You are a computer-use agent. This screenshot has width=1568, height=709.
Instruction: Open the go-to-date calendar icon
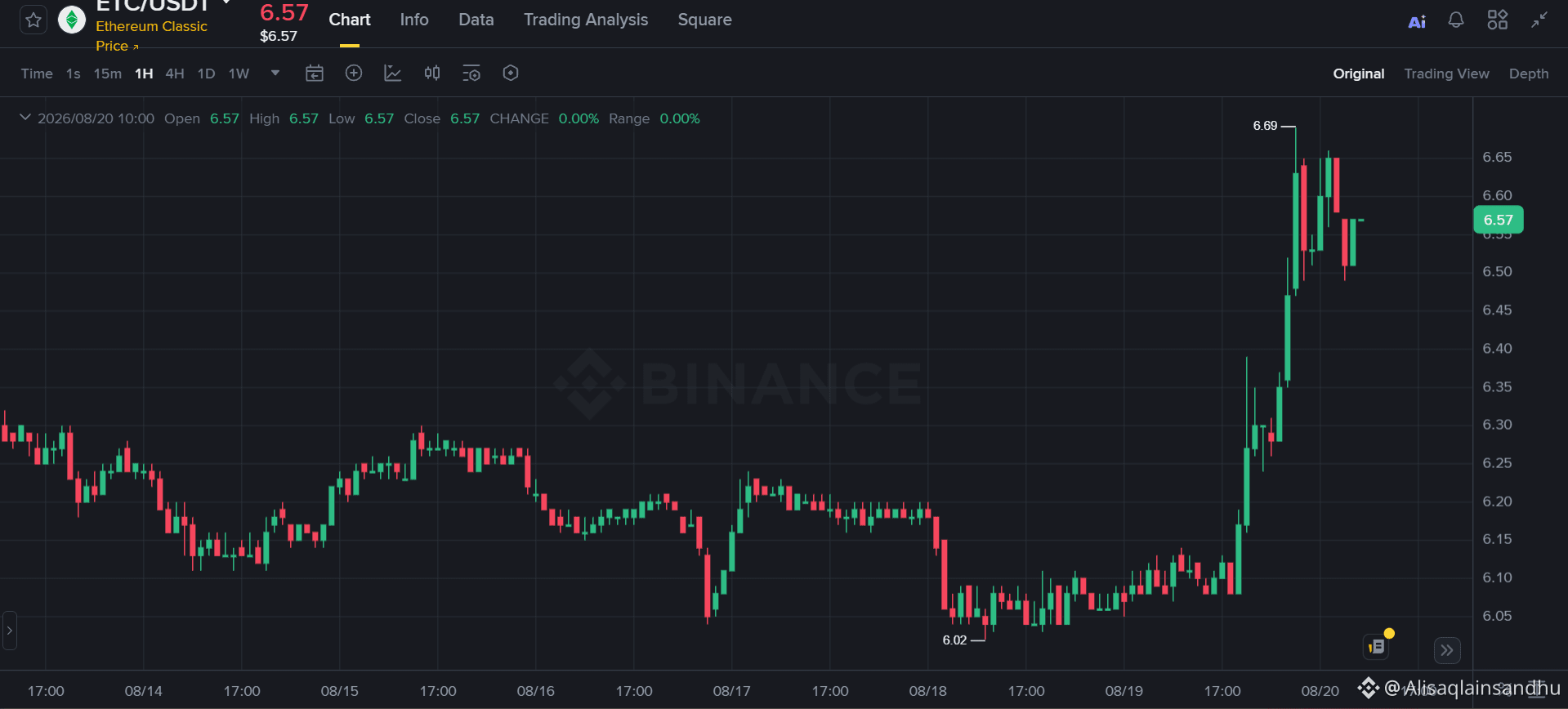pos(315,74)
